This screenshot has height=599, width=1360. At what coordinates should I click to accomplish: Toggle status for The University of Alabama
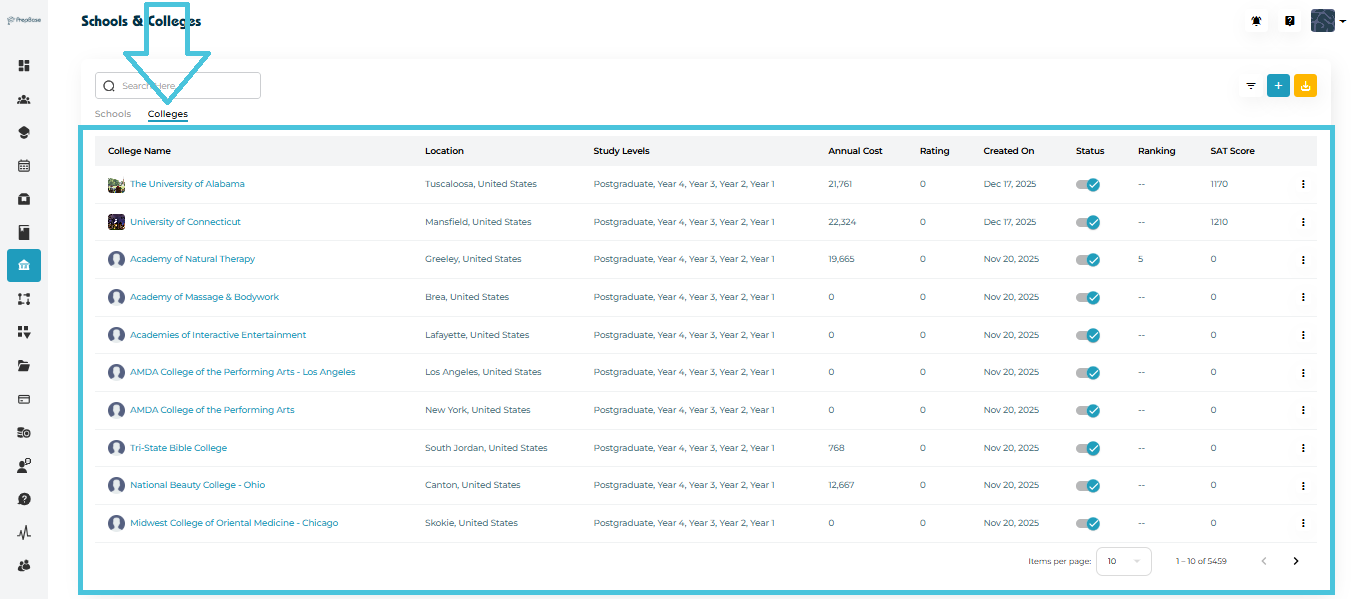tap(1088, 185)
